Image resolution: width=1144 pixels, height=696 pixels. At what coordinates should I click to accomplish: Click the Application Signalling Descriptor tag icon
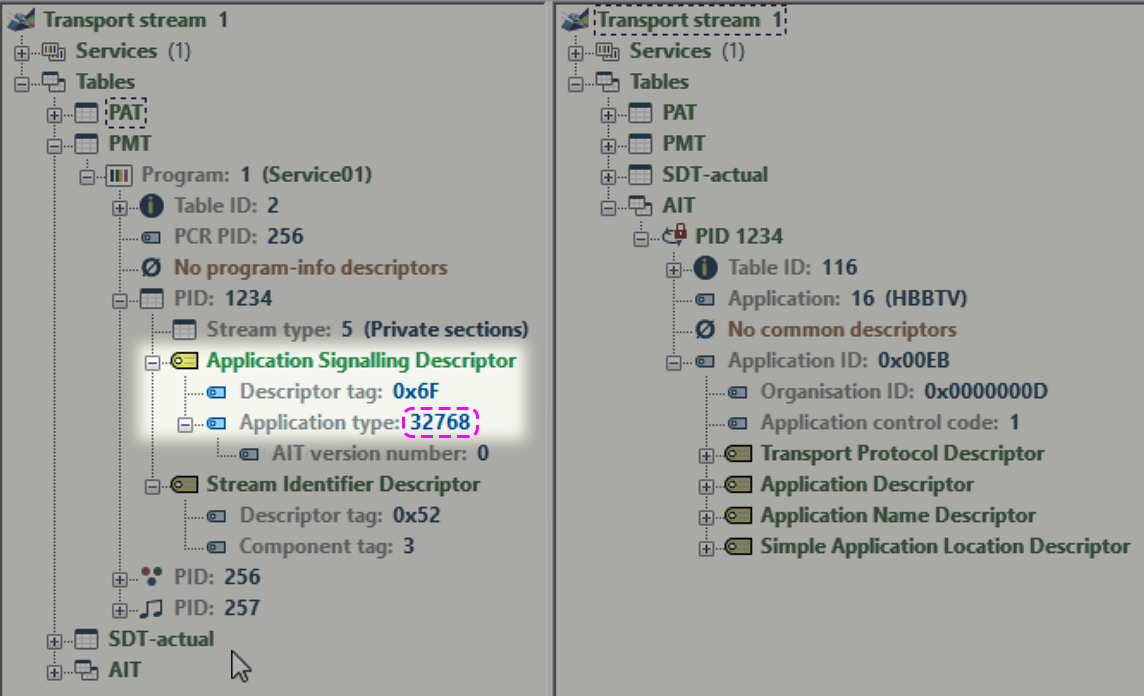click(184, 360)
